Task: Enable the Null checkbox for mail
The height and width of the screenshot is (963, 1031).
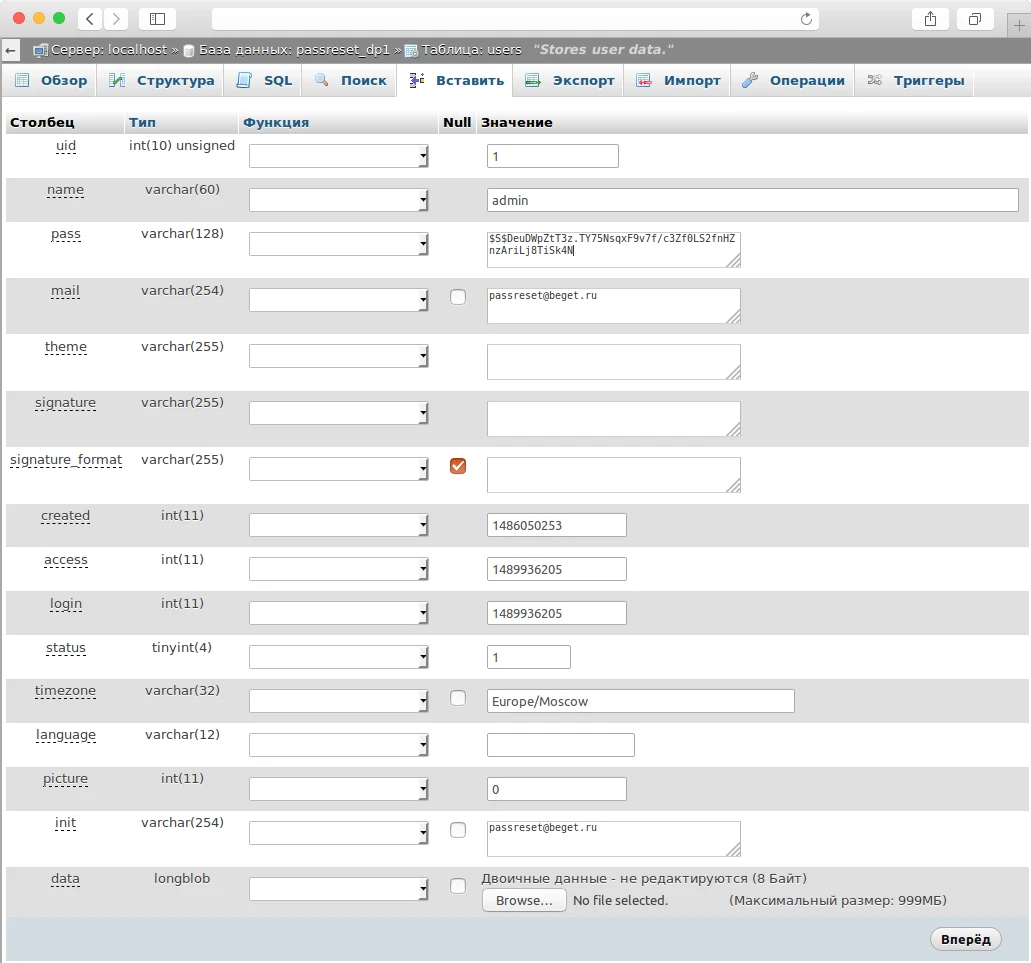Action: [x=458, y=297]
